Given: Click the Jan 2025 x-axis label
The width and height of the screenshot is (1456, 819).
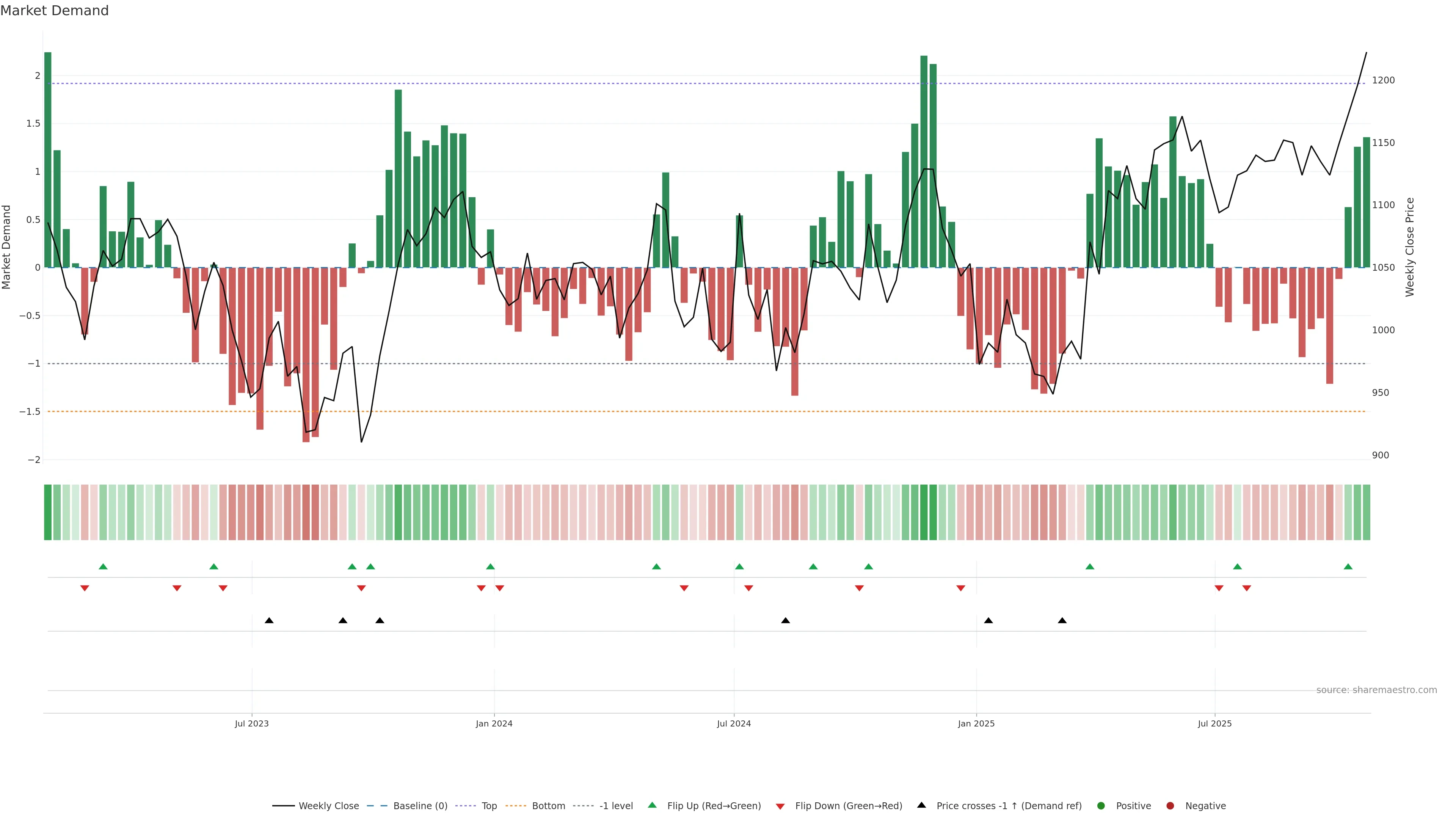Looking at the screenshot, I should coord(976,723).
